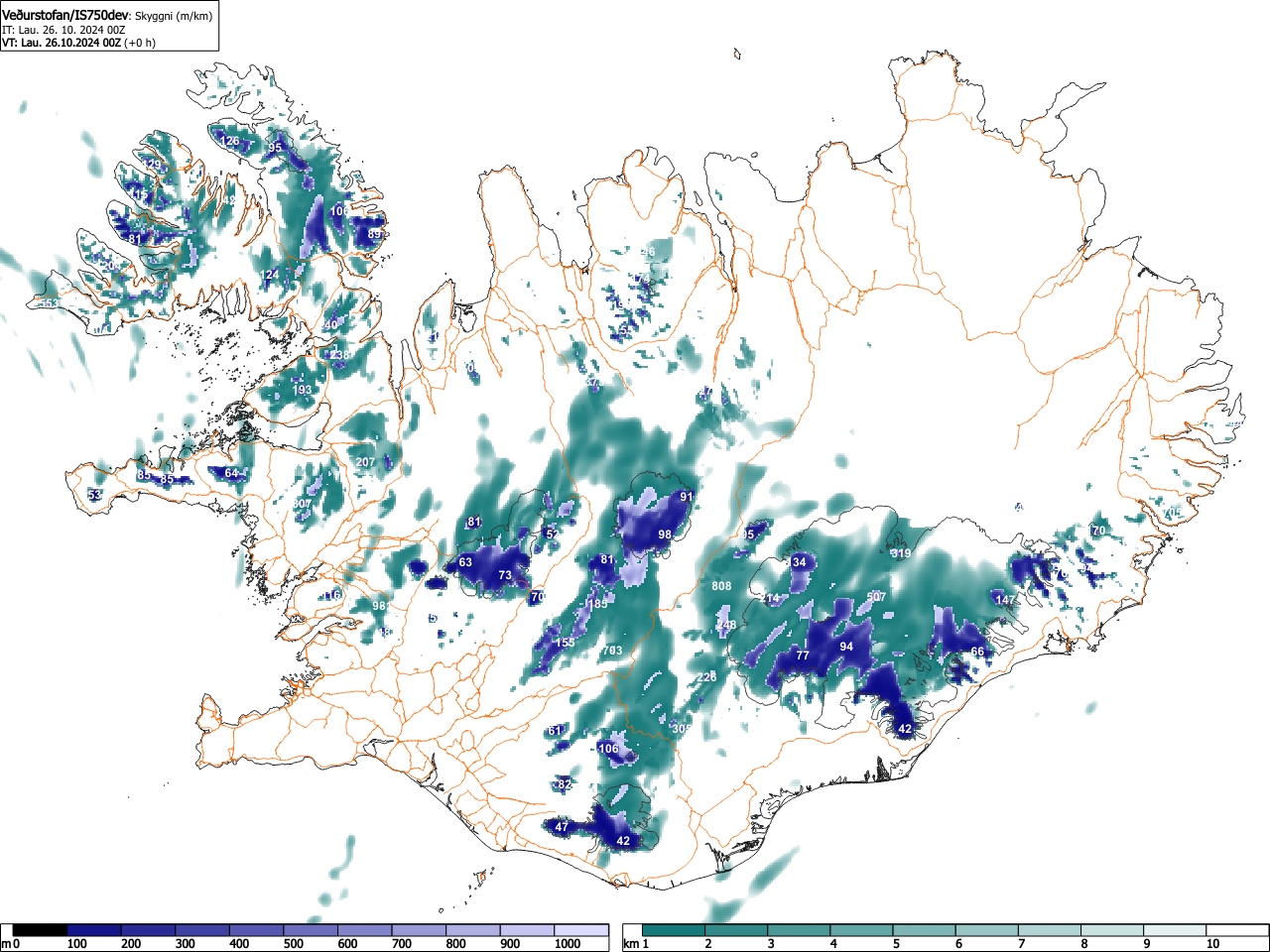Select the 64 visibility value on Snæfellsnes
This screenshot has width=1270, height=952.
[x=231, y=473]
